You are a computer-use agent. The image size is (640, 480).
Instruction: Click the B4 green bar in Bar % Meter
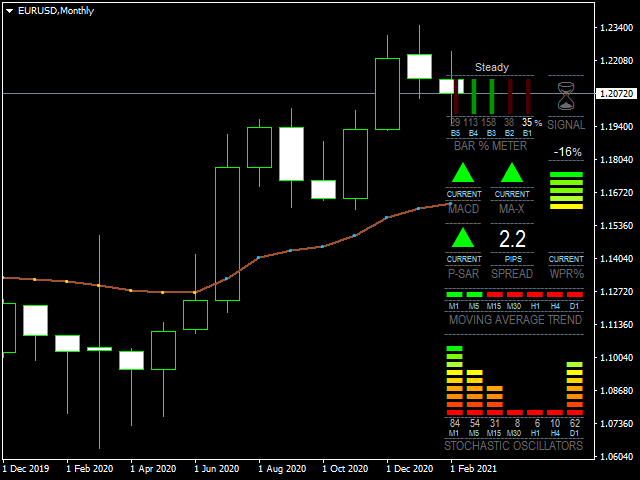pos(473,97)
